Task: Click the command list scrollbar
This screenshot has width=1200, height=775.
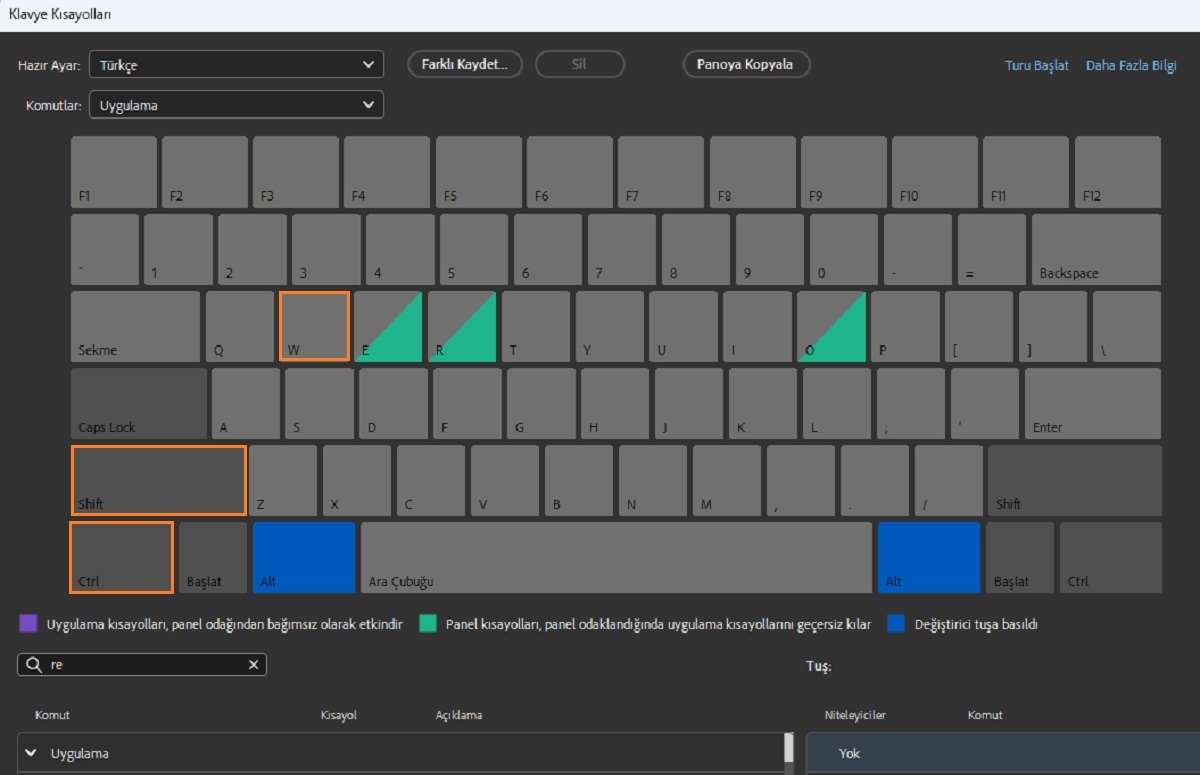Action: click(789, 750)
